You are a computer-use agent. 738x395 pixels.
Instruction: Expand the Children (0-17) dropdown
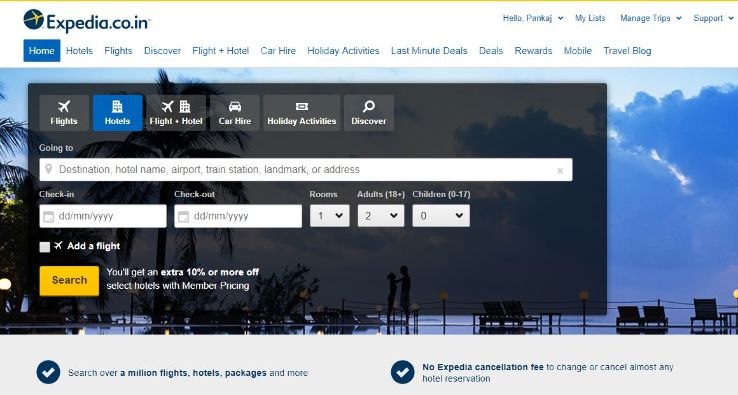tap(441, 216)
